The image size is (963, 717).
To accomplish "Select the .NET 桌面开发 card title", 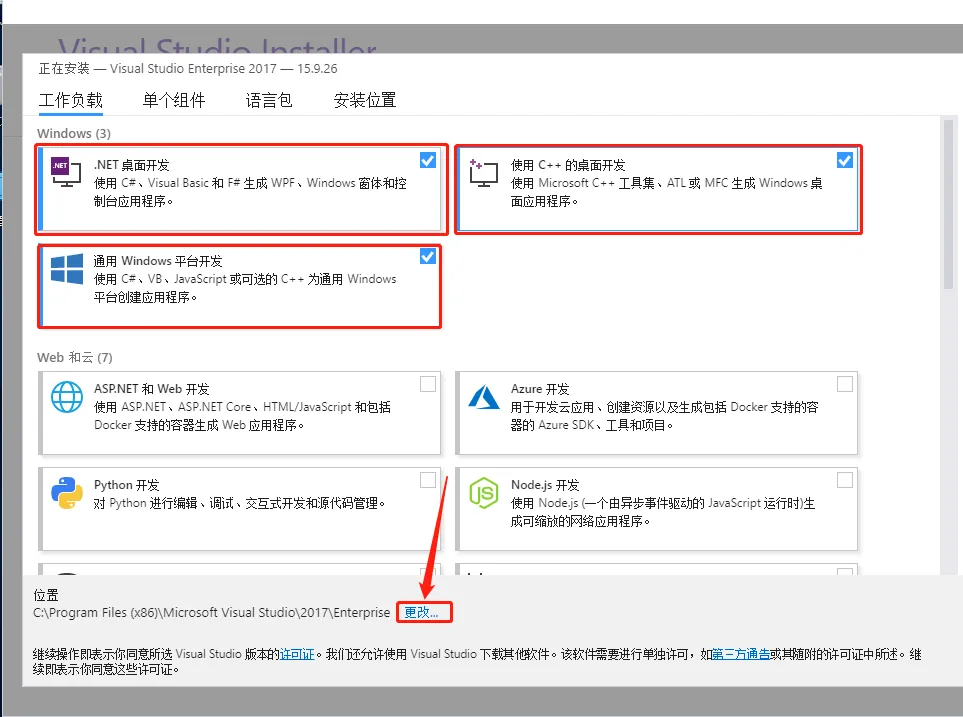I will click(x=131, y=165).
